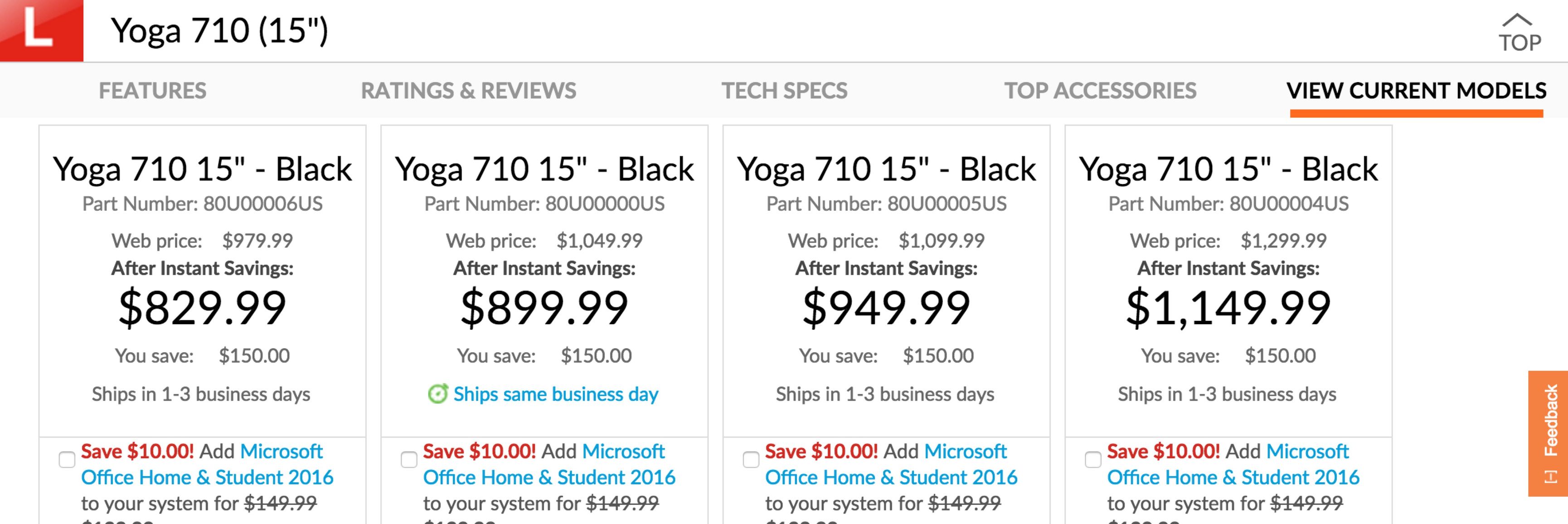The height and width of the screenshot is (524, 1568).
Task: Check Office add-on box for 80U00006US model
Action: (x=67, y=459)
